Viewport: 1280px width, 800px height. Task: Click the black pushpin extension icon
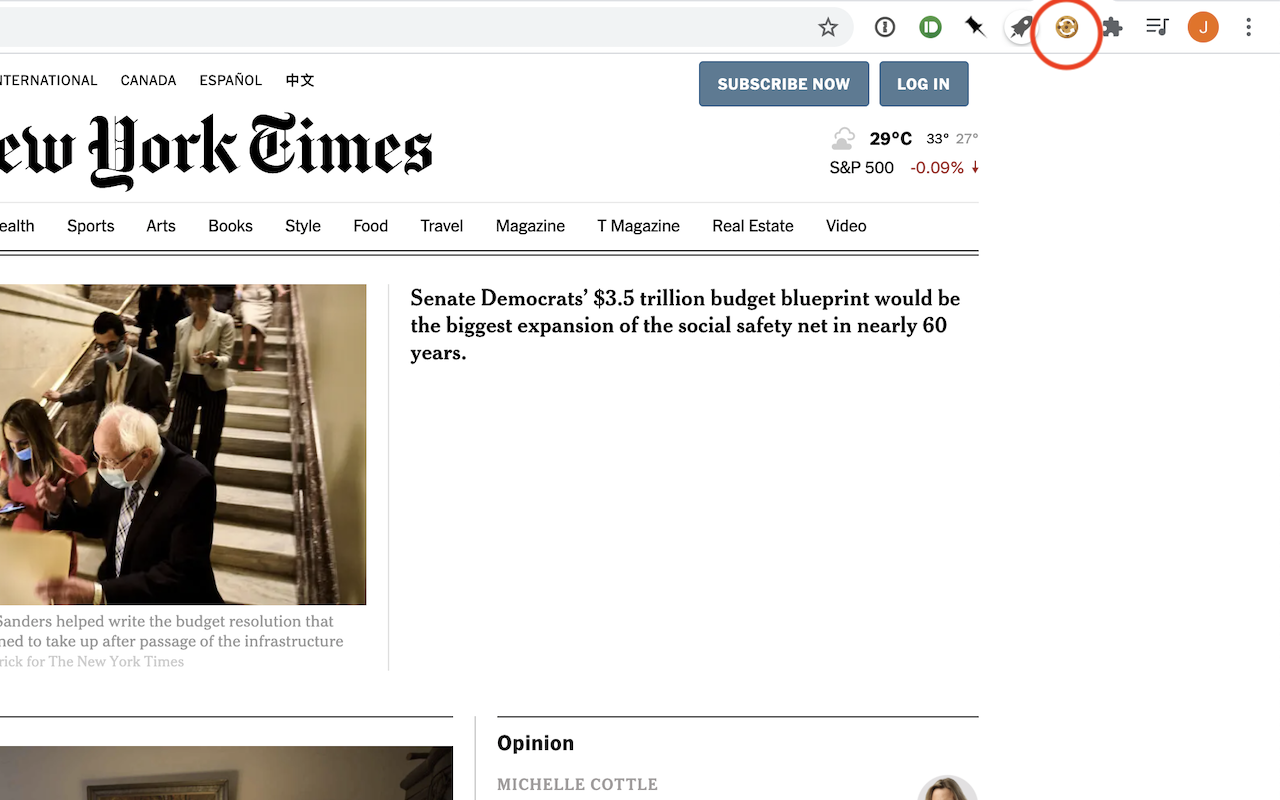pyautogui.click(x=975, y=28)
